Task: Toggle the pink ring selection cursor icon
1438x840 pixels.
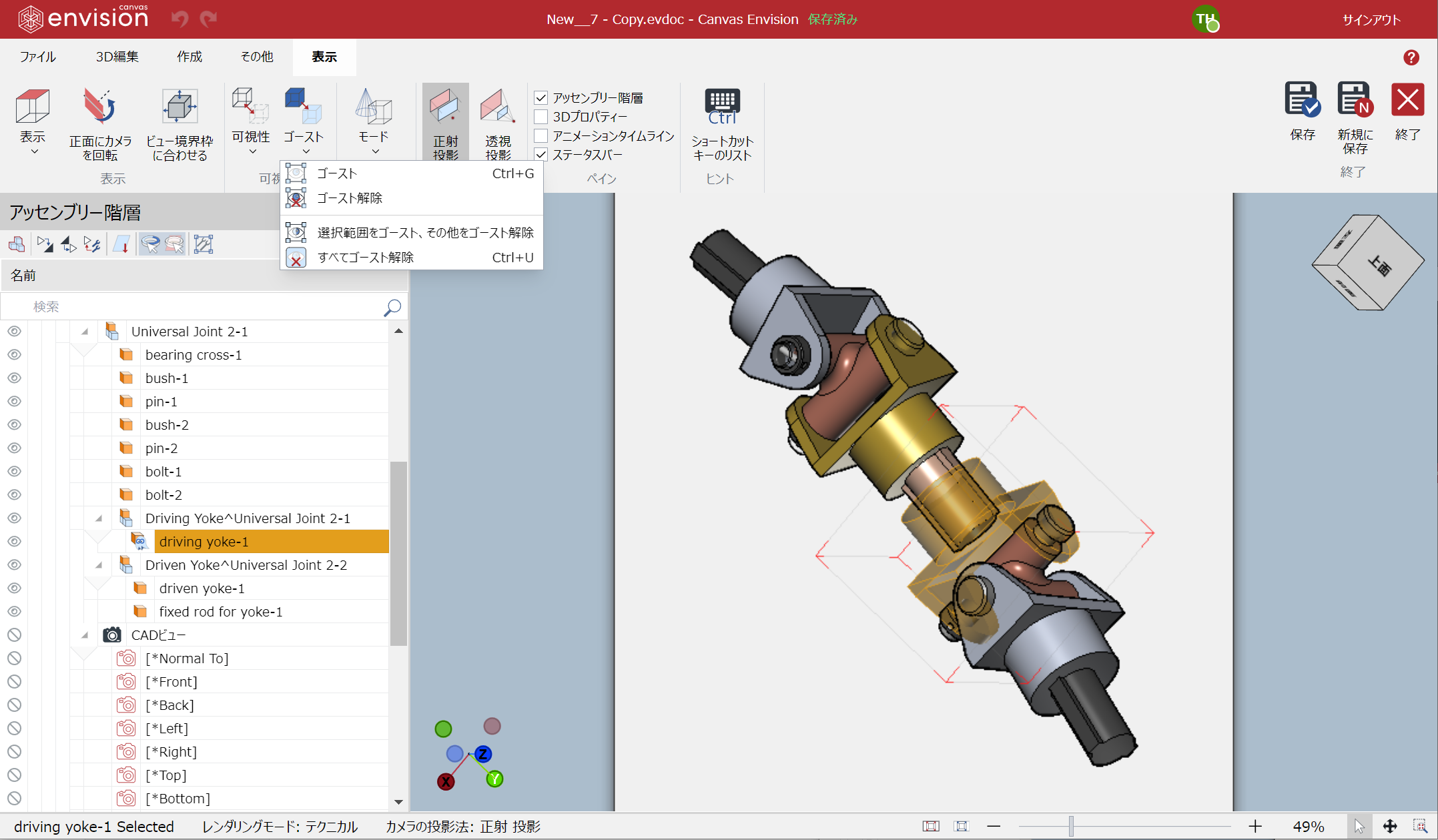Action: click(x=174, y=245)
